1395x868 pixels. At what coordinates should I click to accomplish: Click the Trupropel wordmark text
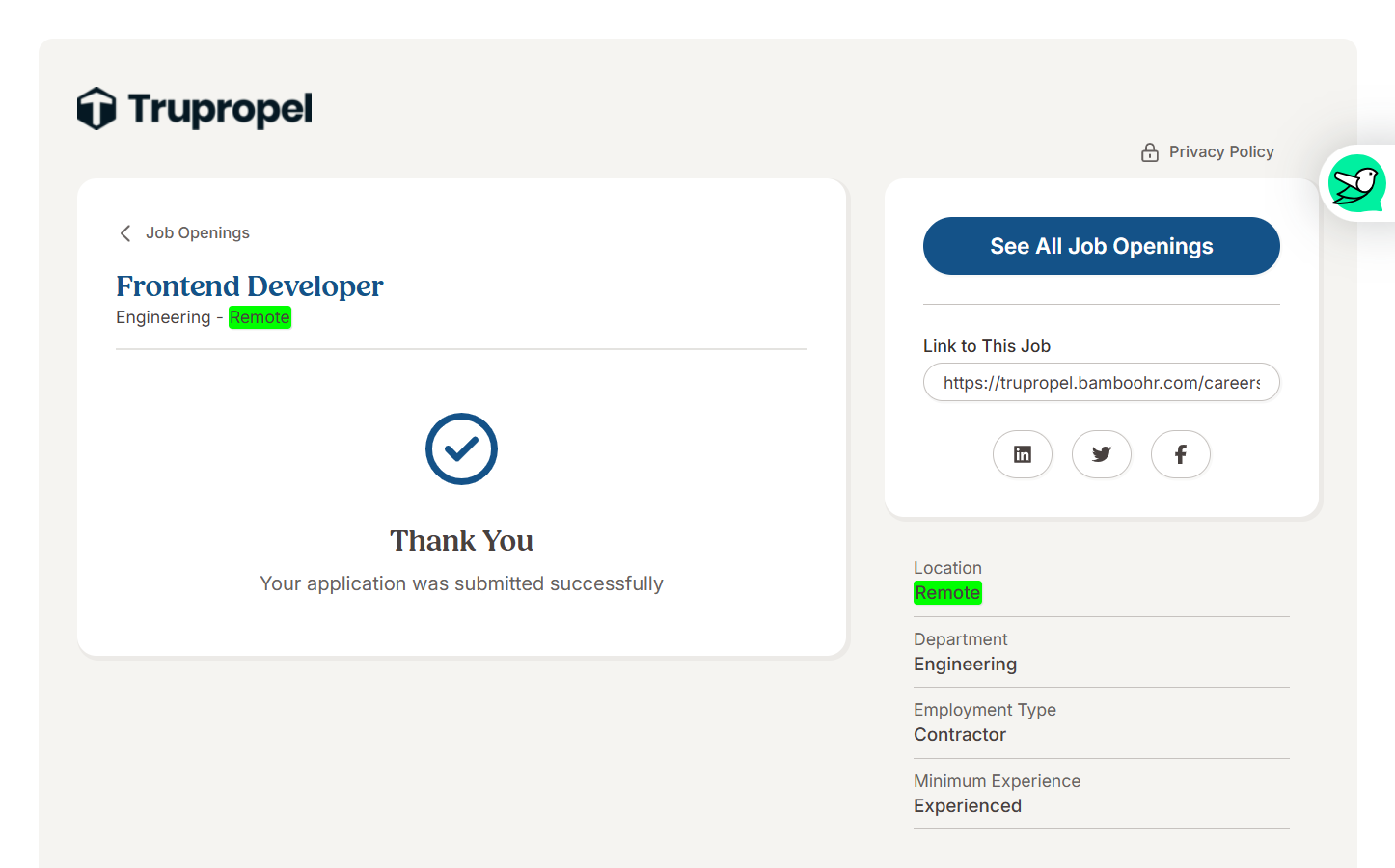click(x=220, y=109)
